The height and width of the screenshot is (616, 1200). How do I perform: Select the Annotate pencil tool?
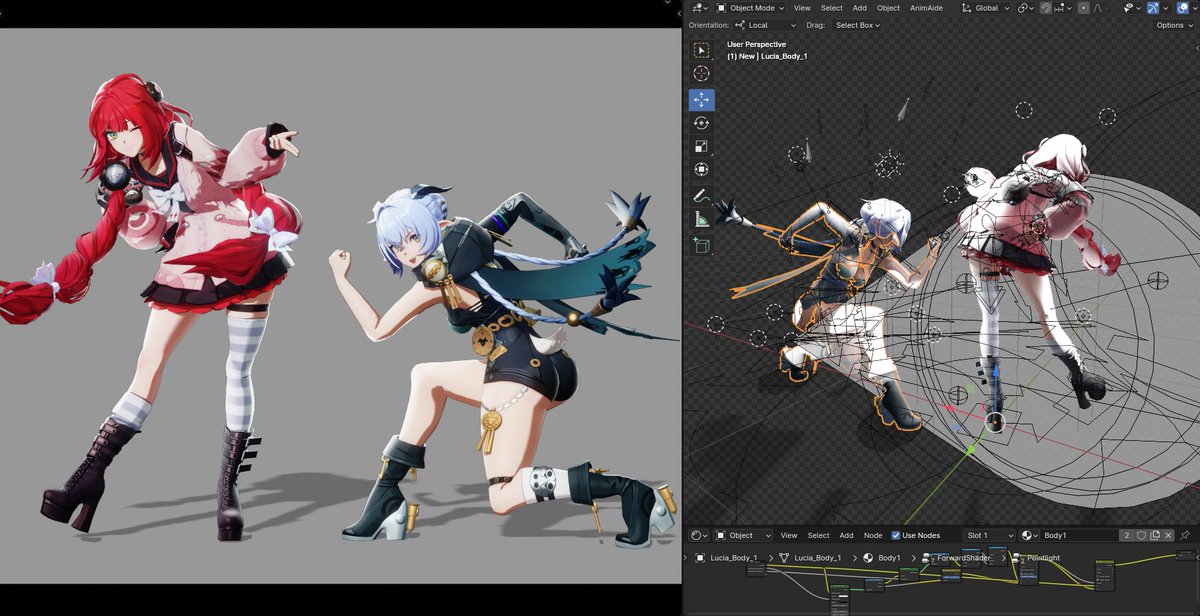point(701,196)
